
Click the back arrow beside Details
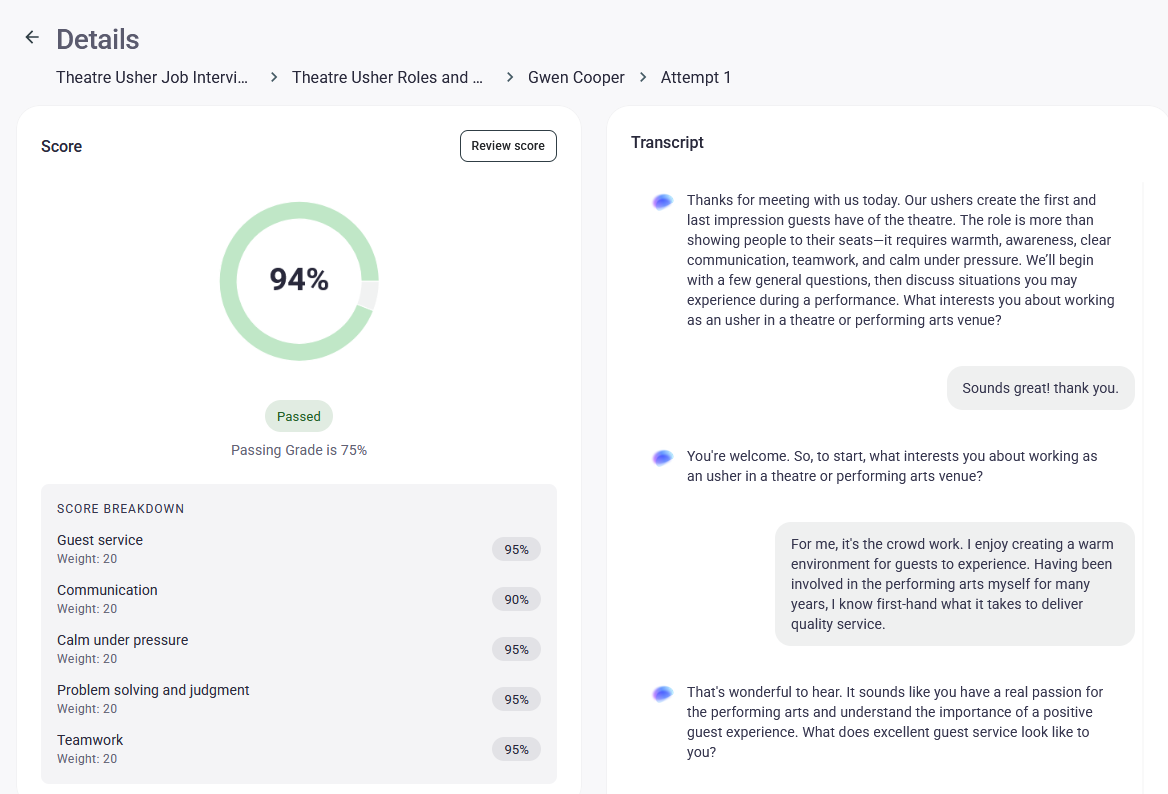tap(32, 37)
